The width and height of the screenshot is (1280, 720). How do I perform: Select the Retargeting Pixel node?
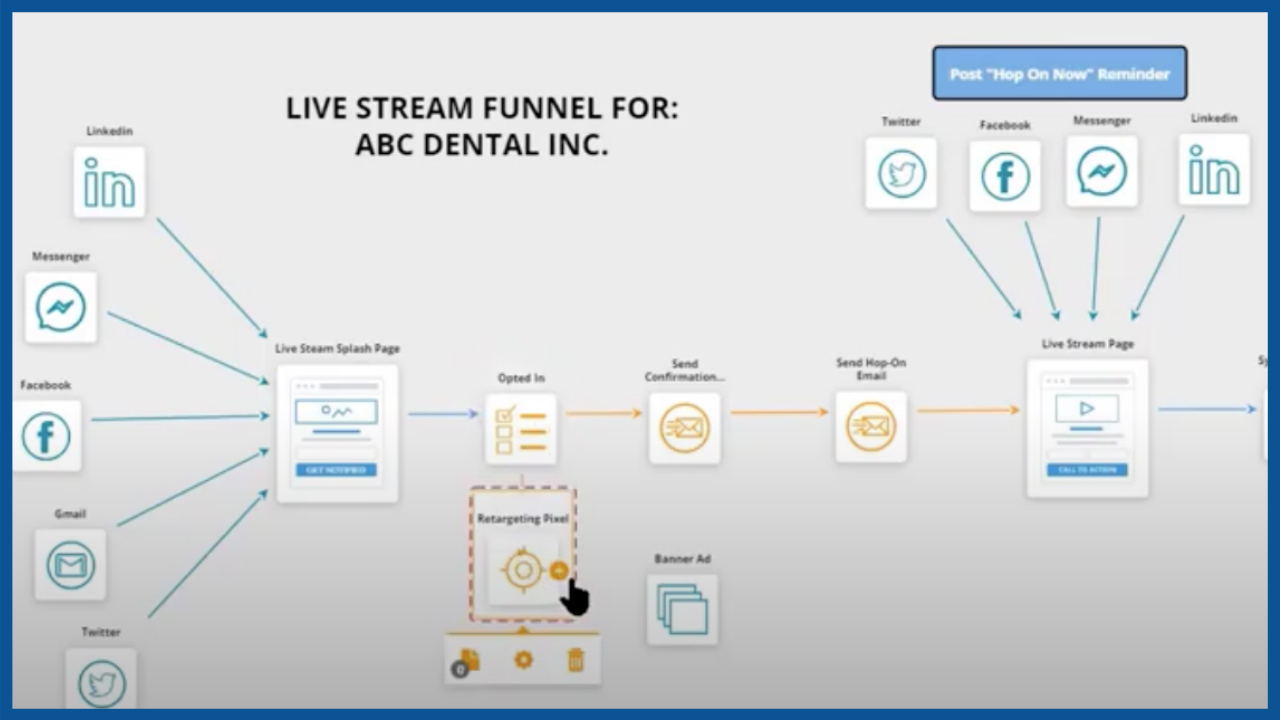point(520,570)
